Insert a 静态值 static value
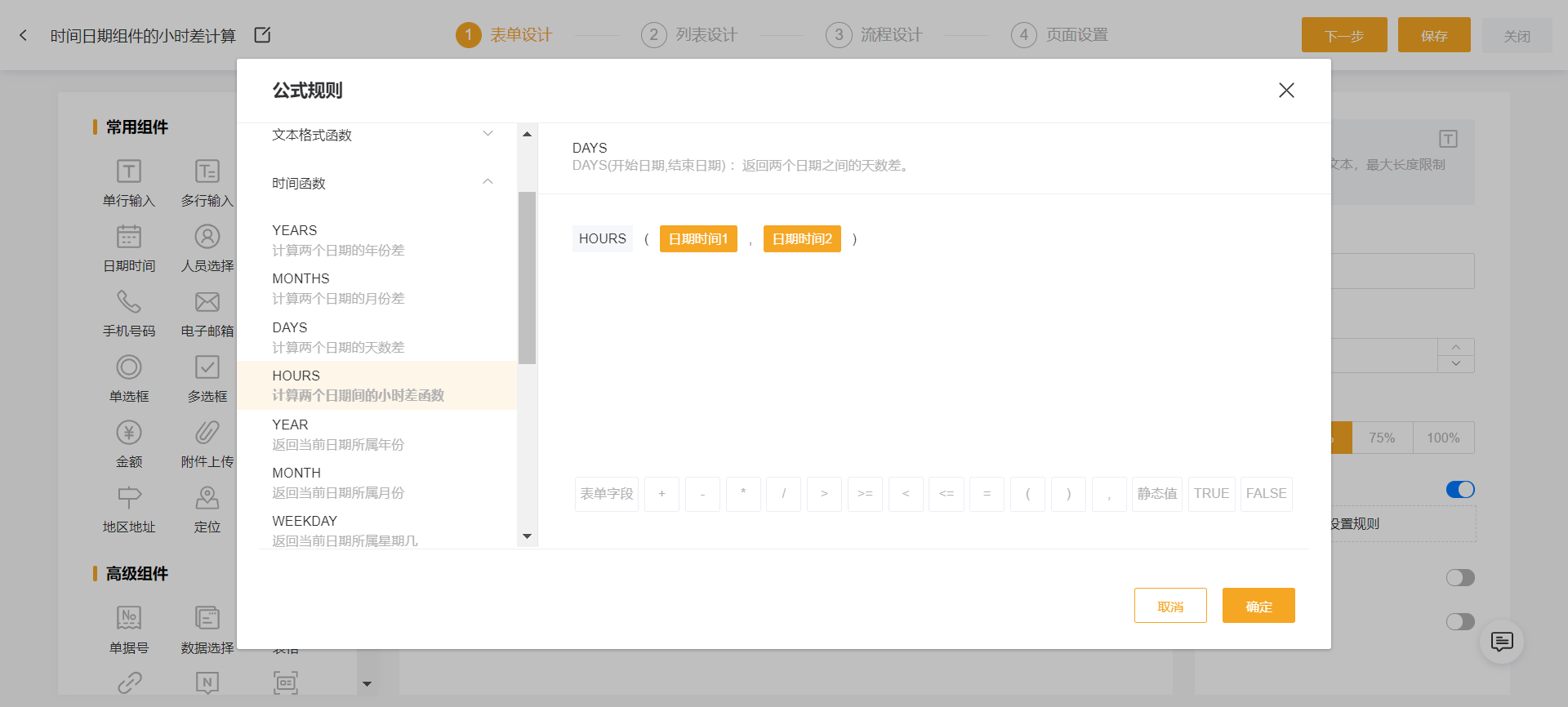Image resolution: width=1568 pixels, height=707 pixels. tap(1157, 494)
